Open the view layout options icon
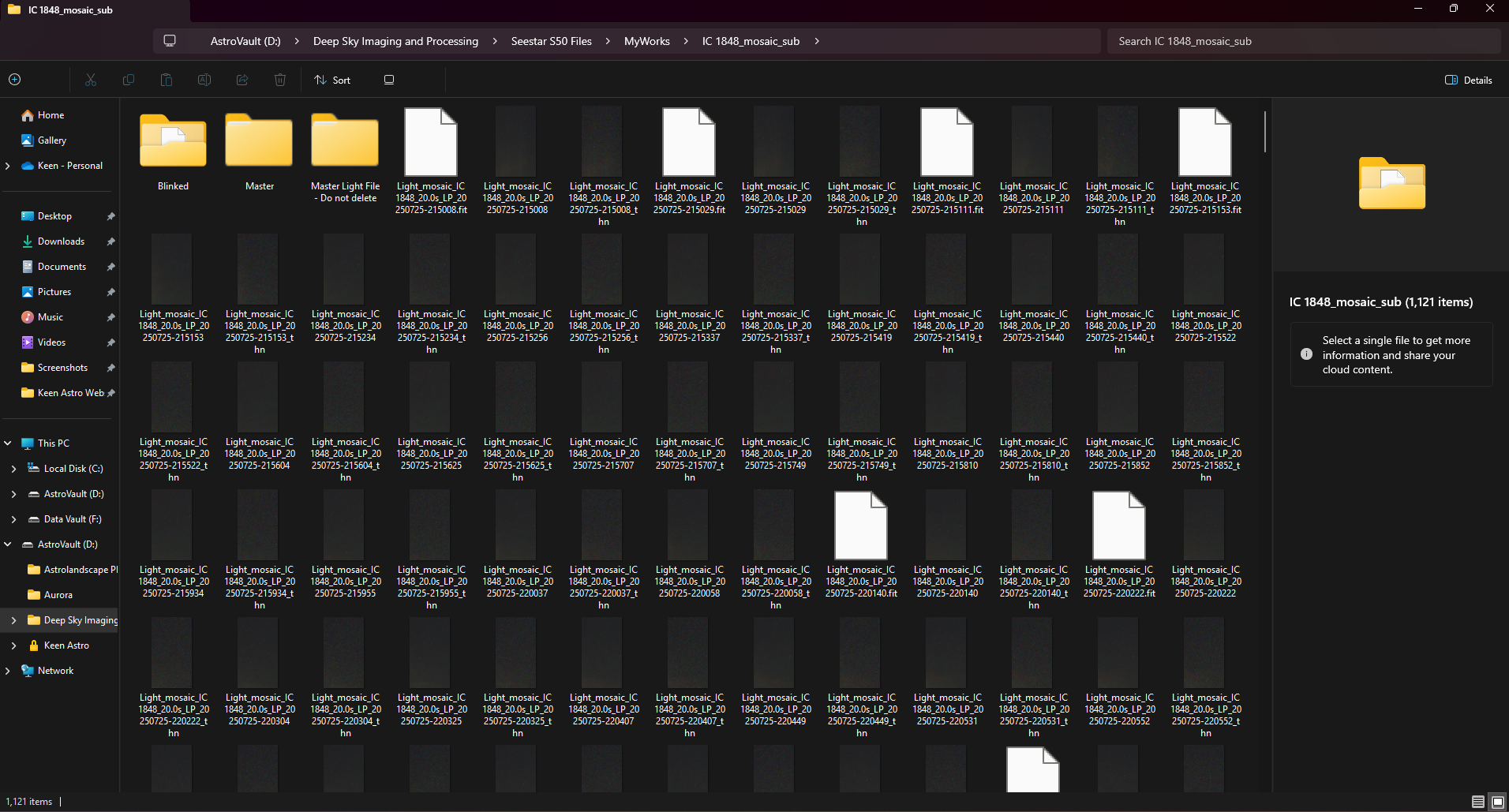 coord(389,80)
